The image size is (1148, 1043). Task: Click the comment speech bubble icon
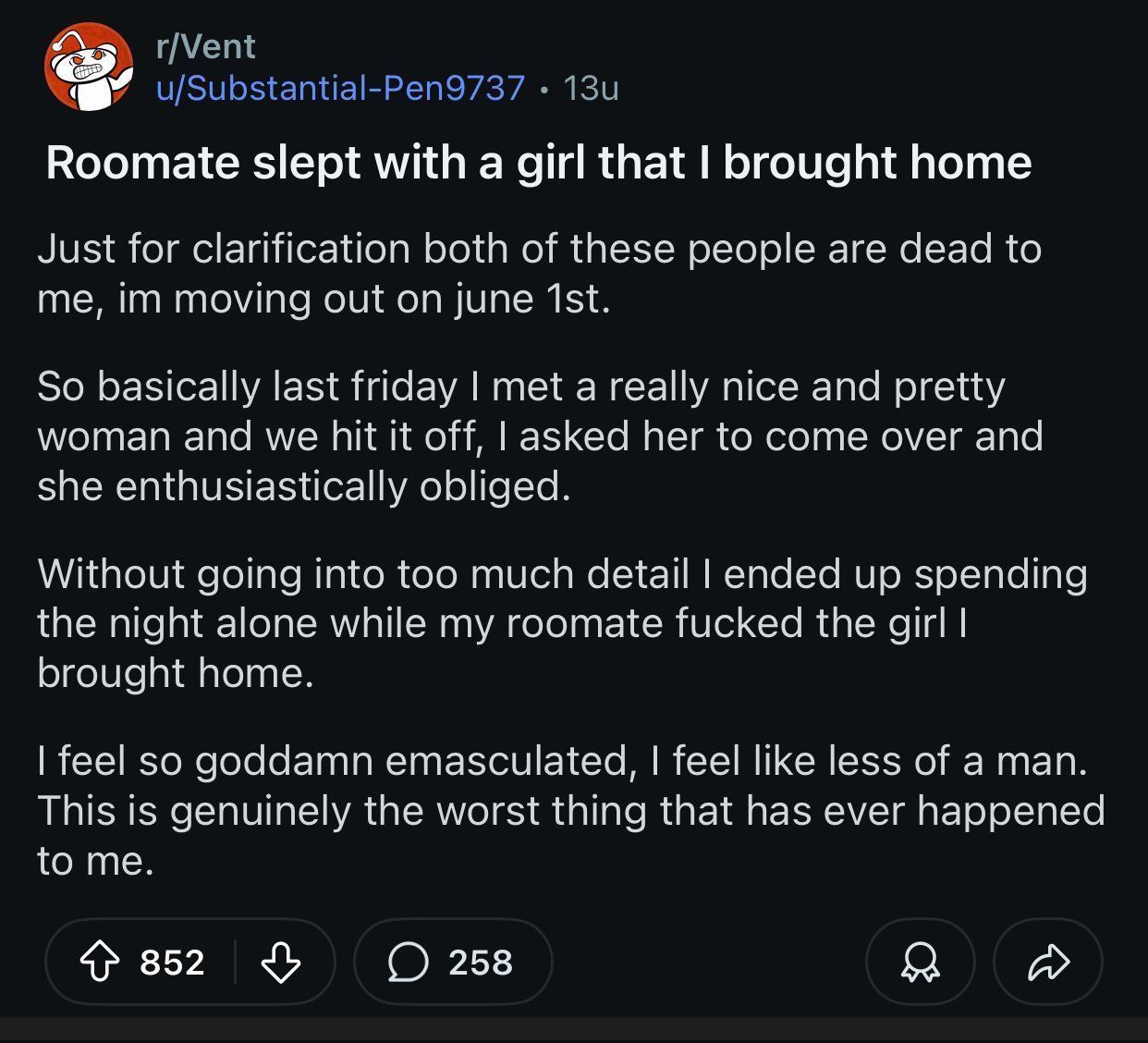pos(408,962)
